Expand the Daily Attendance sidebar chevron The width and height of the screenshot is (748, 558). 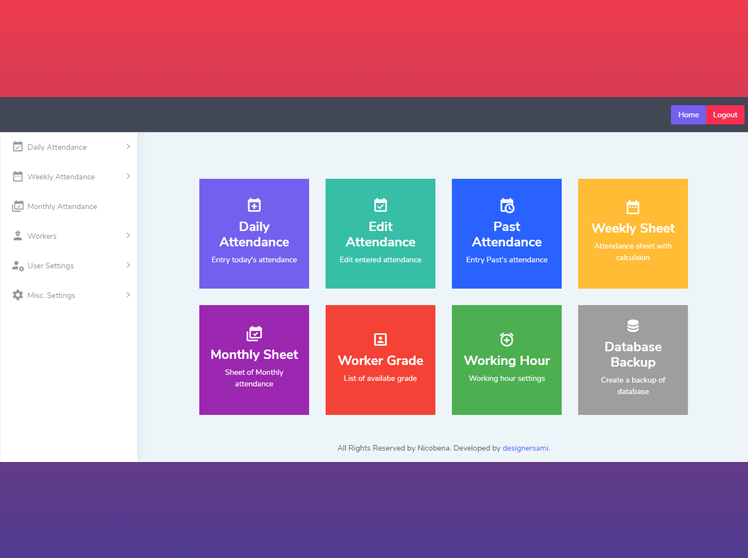(128, 147)
